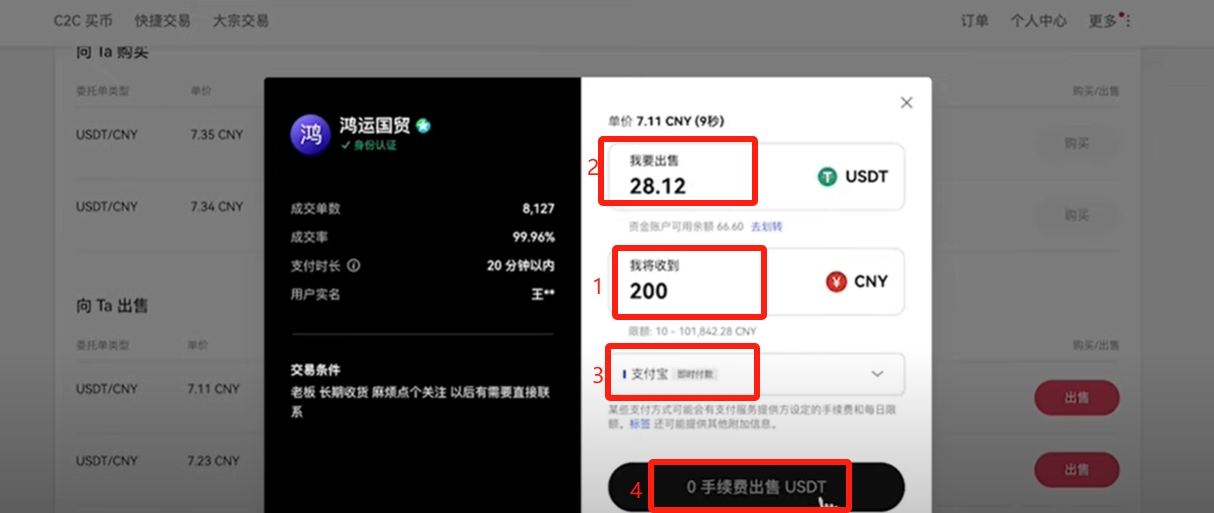Image resolution: width=1214 pixels, height=513 pixels.
Task: Click the 去划转 transfer link
Action: click(766, 227)
